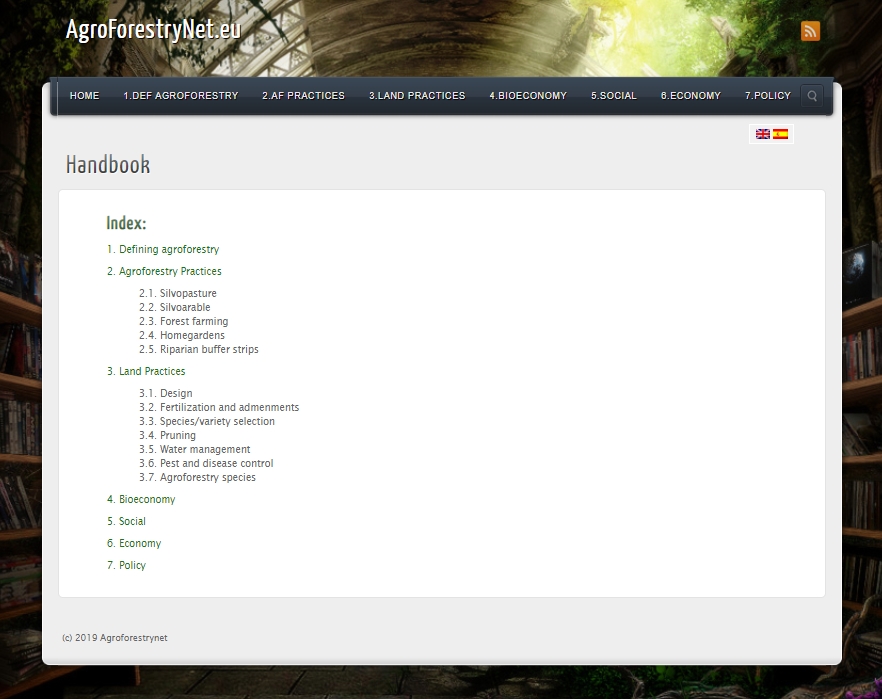Open the 2.3. Forest farming entry
882x699 pixels.
(x=183, y=321)
